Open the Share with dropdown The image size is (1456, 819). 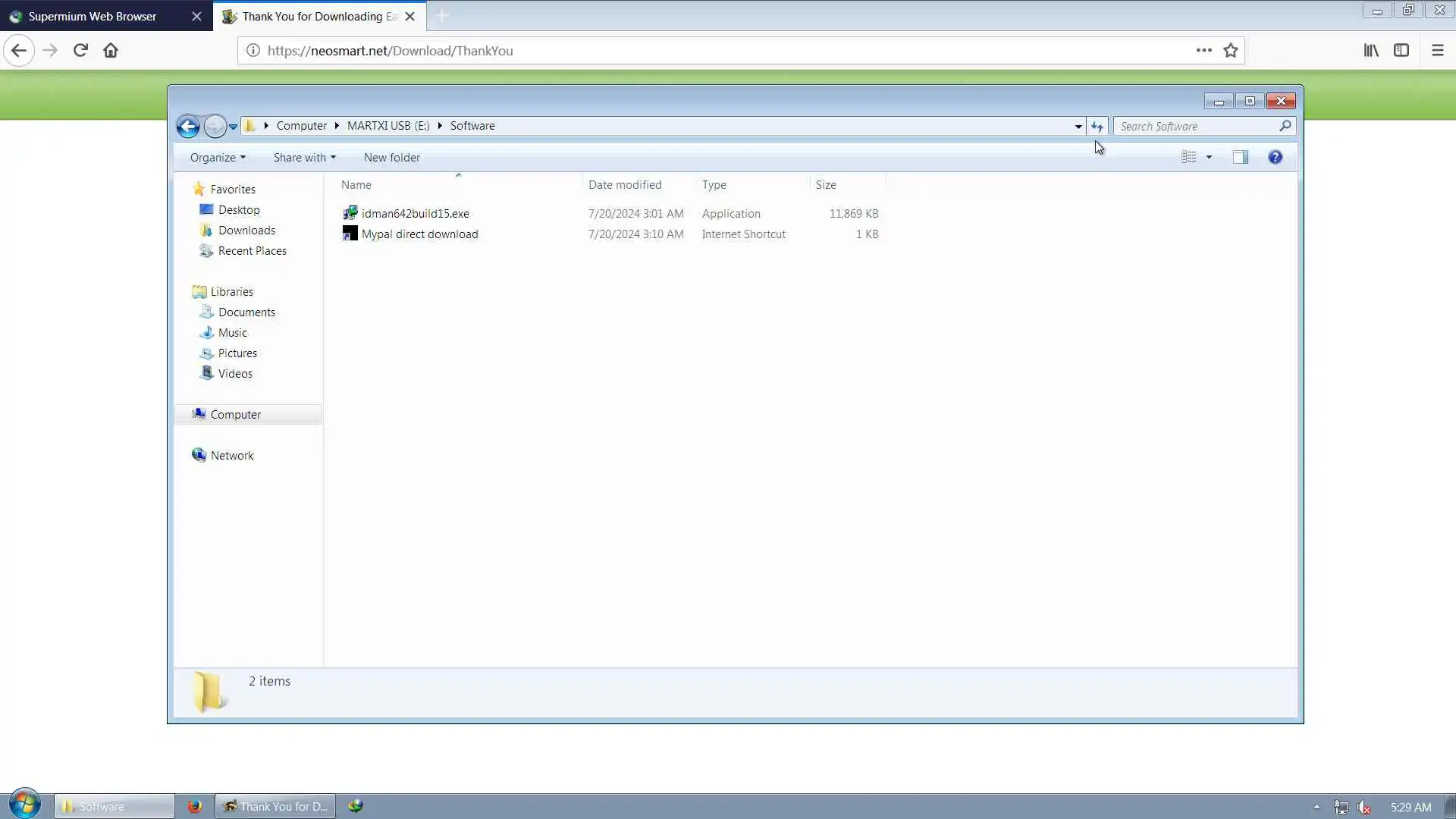304,157
